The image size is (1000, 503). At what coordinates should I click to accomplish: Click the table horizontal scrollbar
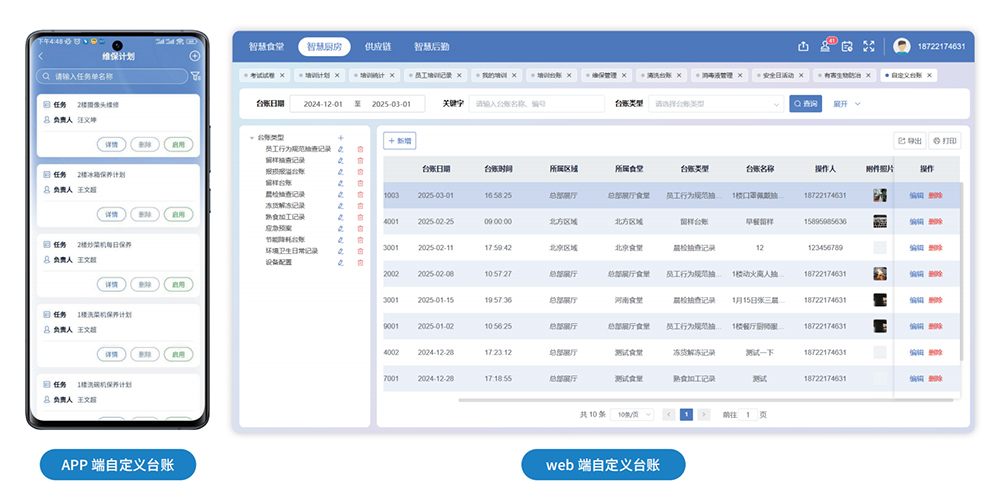[x=705, y=400]
